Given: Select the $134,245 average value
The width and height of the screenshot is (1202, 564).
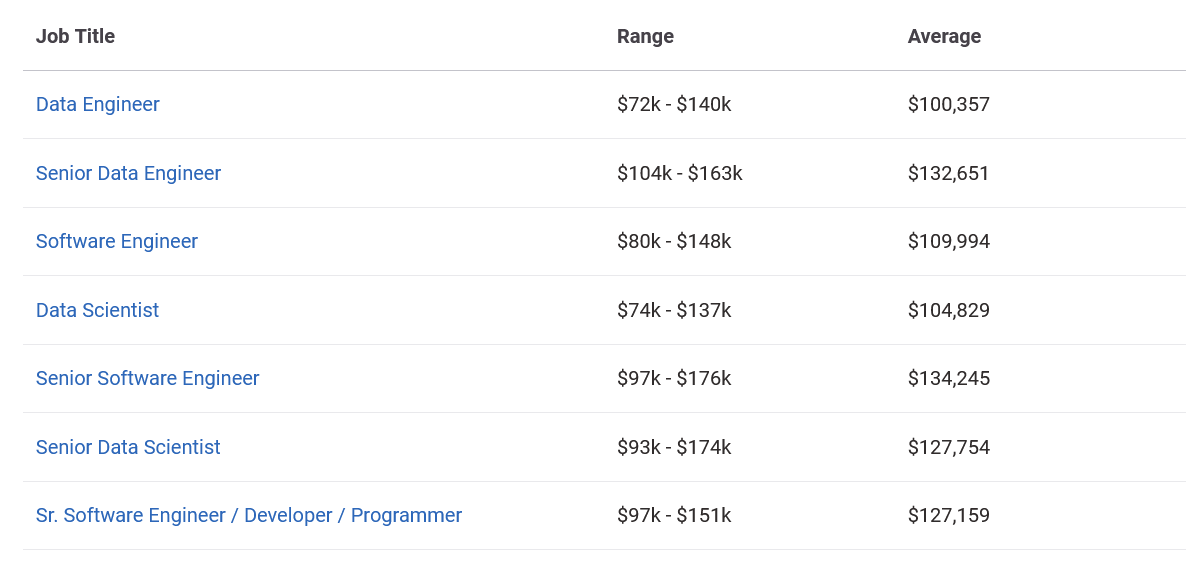Looking at the screenshot, I should (948, 378).
